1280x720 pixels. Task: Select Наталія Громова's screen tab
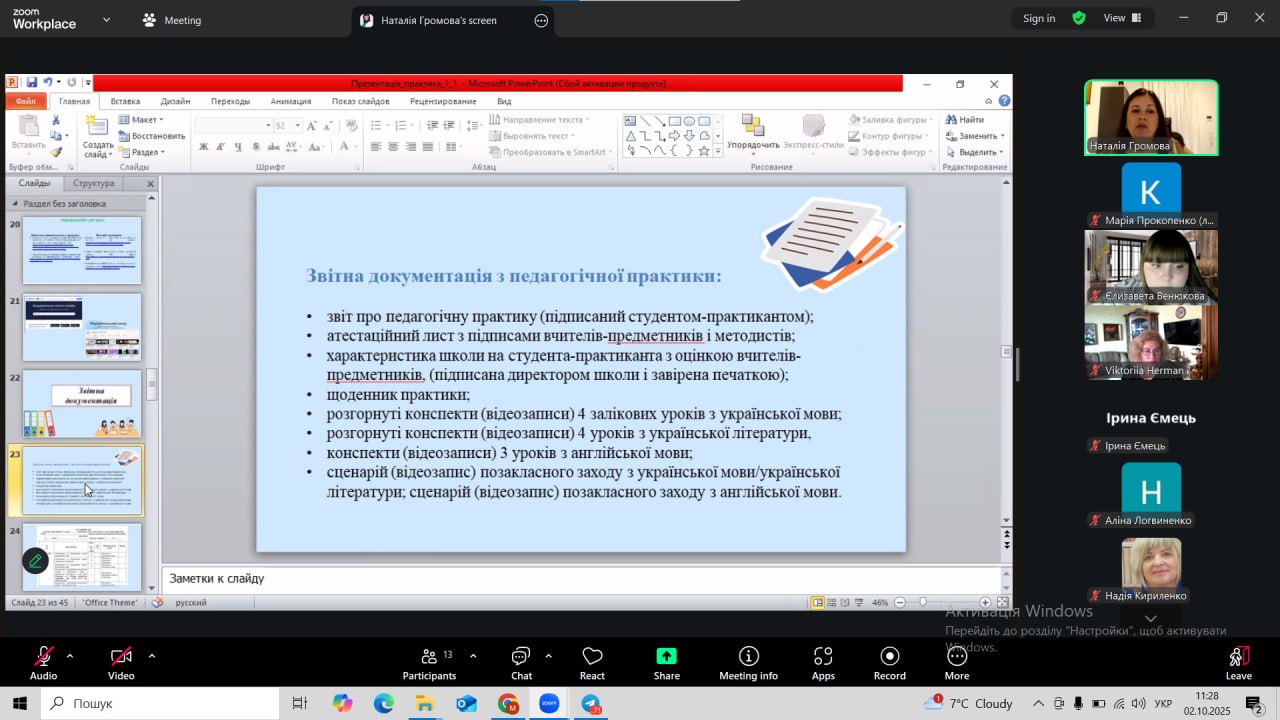pos(438,20)
